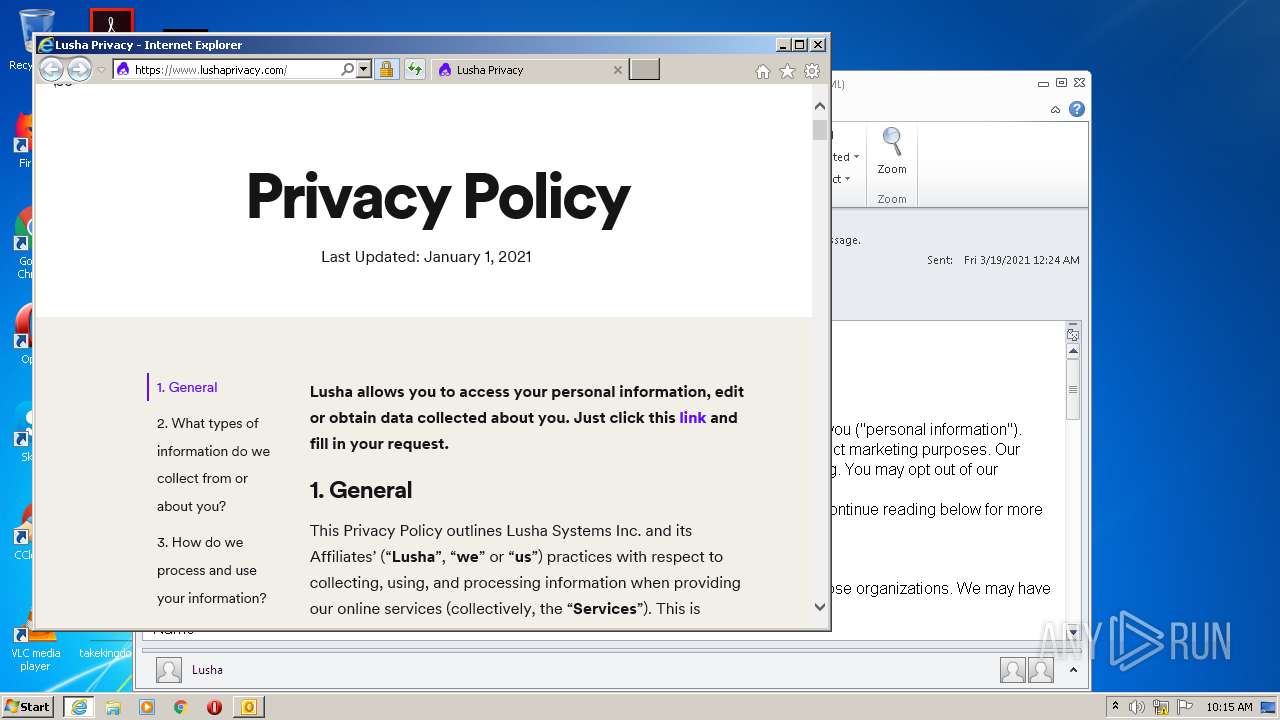Open the Windows Start menu

coord(28,706)
